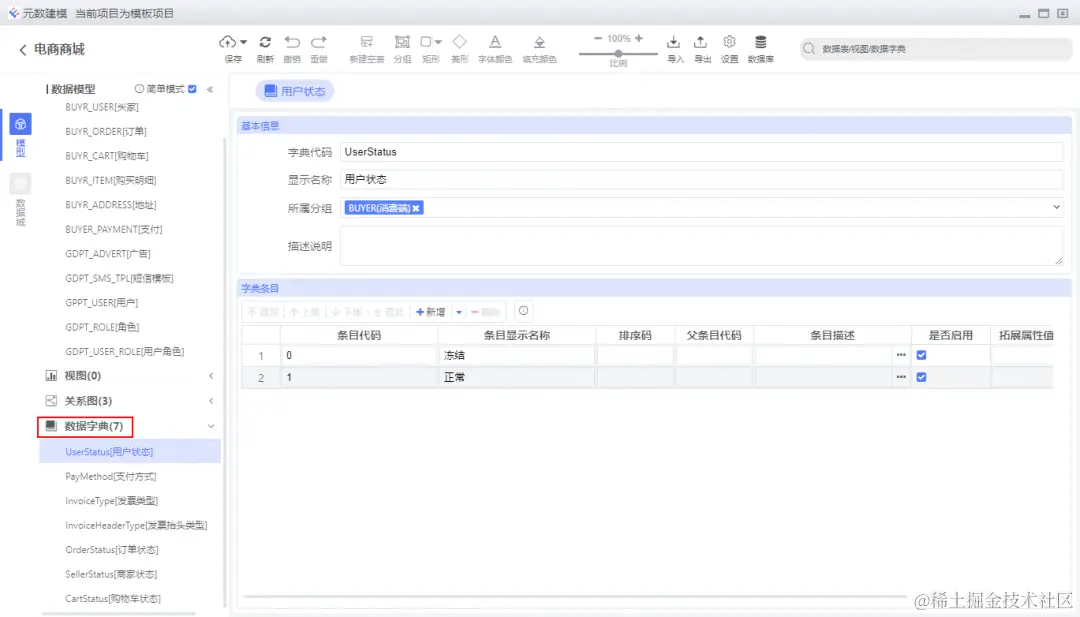Click the Add (新增) entry button
This screenshot has width=1080, height=617.
click(x=430, y=312)
